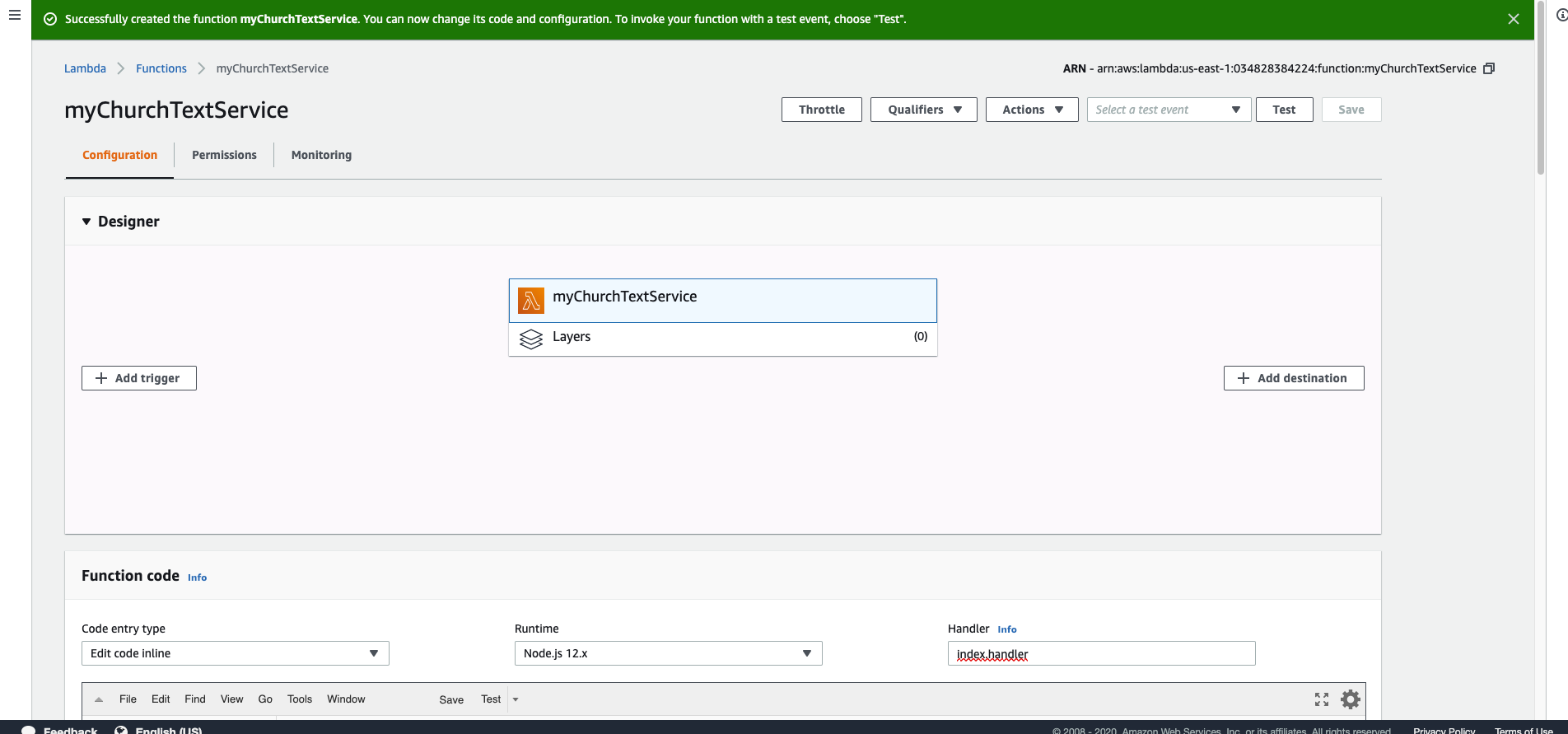
Task: Open the Code entry type dropdown
Action: click(236, 653)
